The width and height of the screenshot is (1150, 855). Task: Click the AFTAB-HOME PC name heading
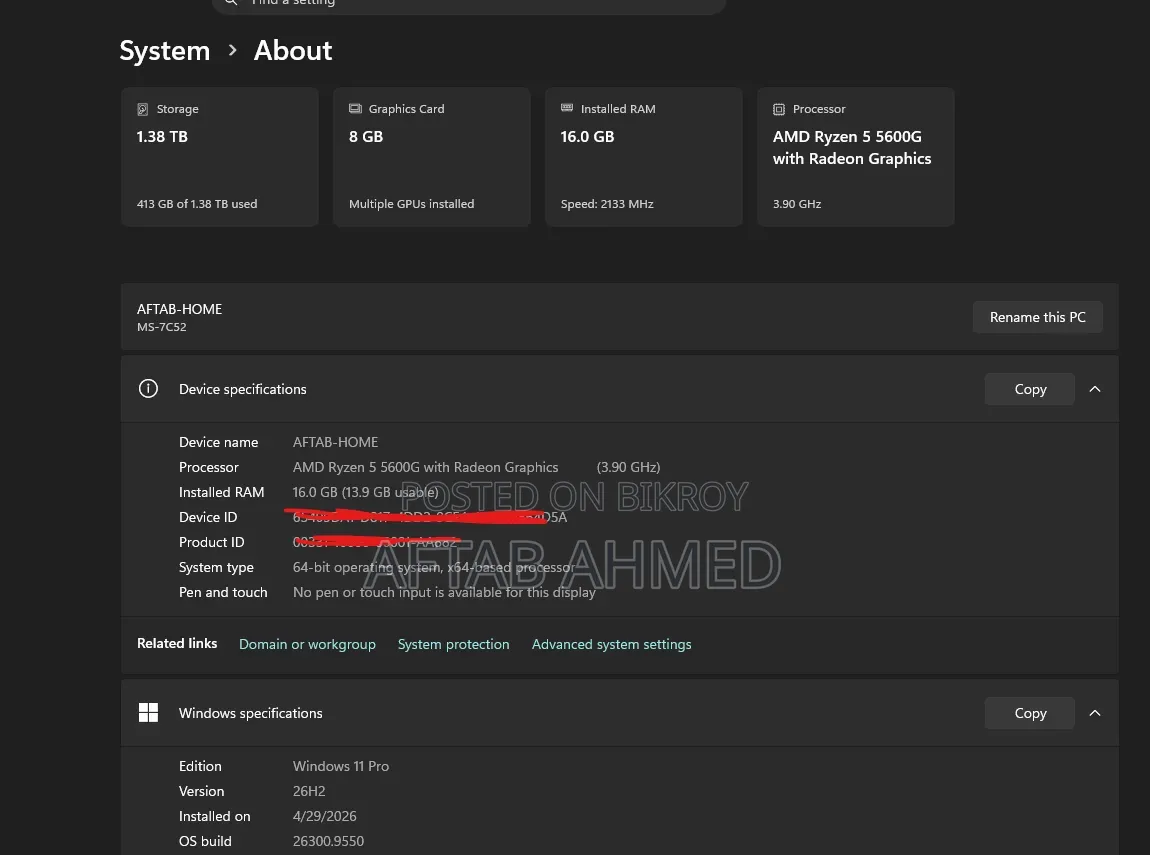point(180,309)
